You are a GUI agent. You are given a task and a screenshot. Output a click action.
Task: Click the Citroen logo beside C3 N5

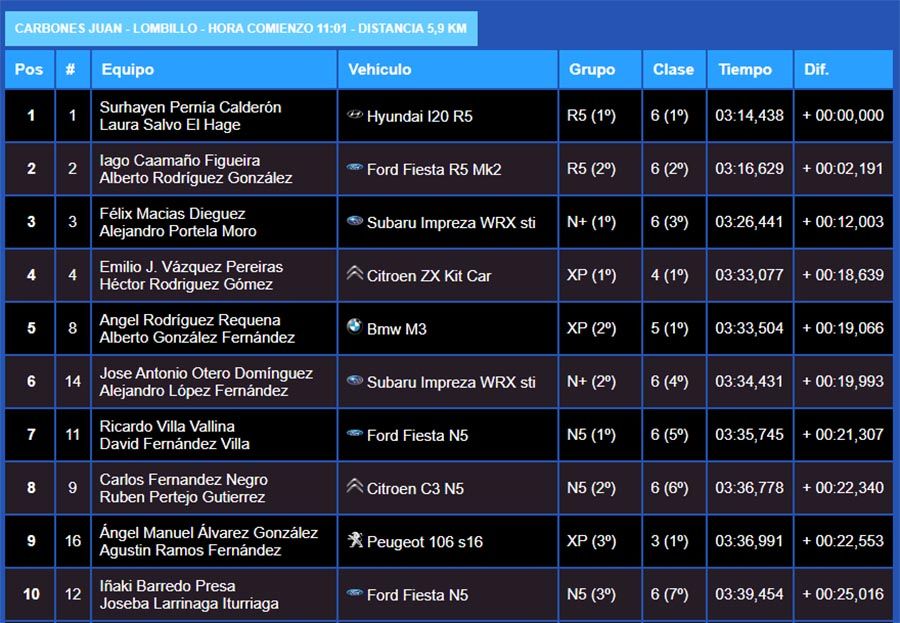(x=354, y=487)
